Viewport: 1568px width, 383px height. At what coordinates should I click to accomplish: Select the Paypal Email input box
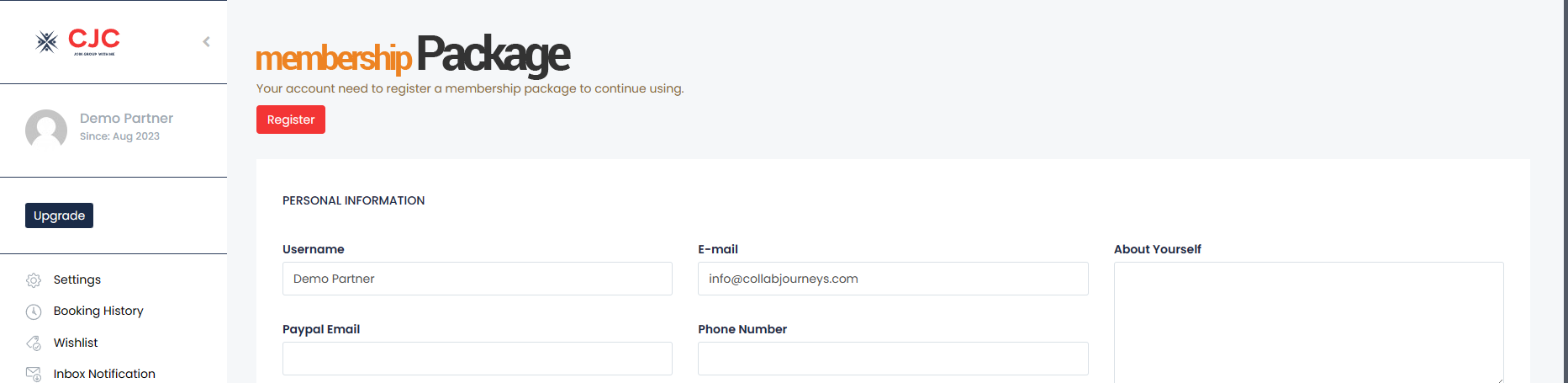coord(477,359)
